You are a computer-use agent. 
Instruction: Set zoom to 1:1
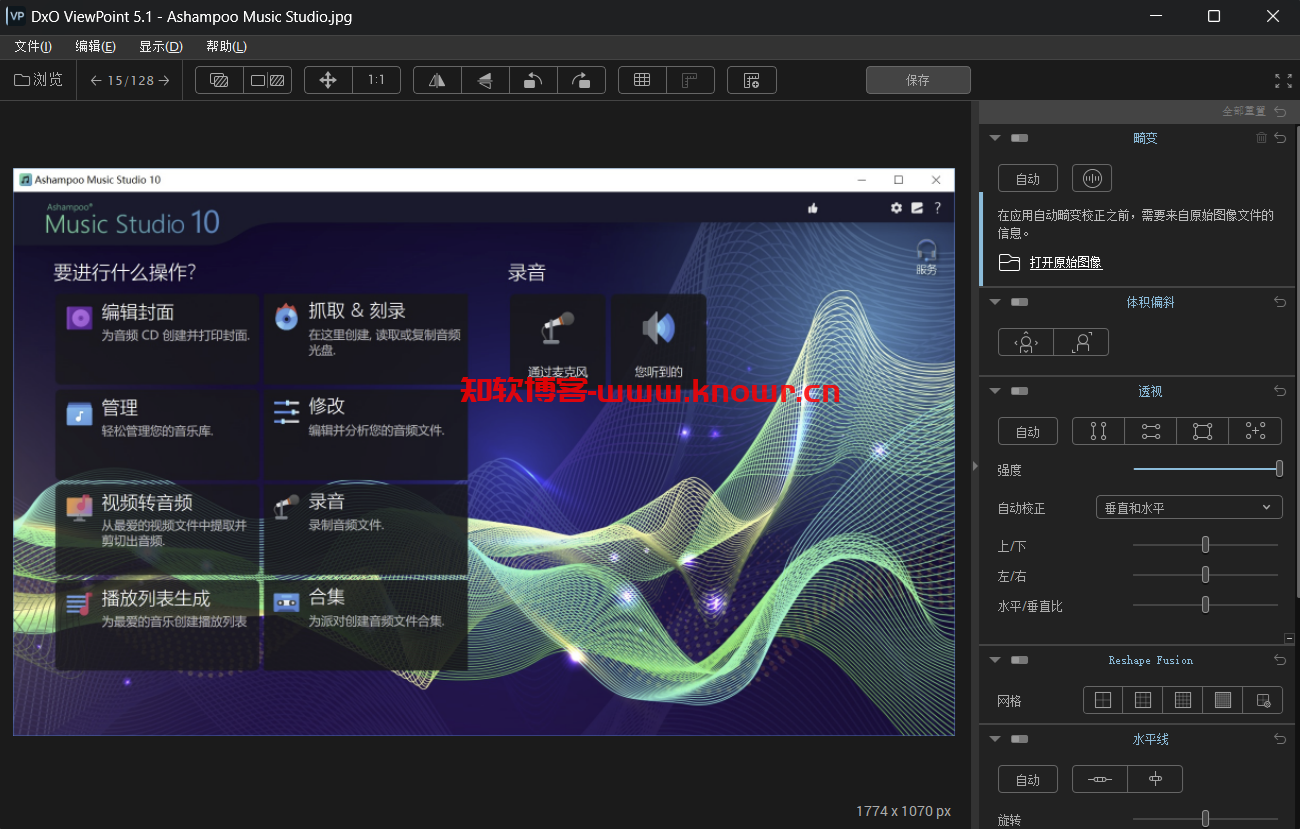tap(376, 80)
